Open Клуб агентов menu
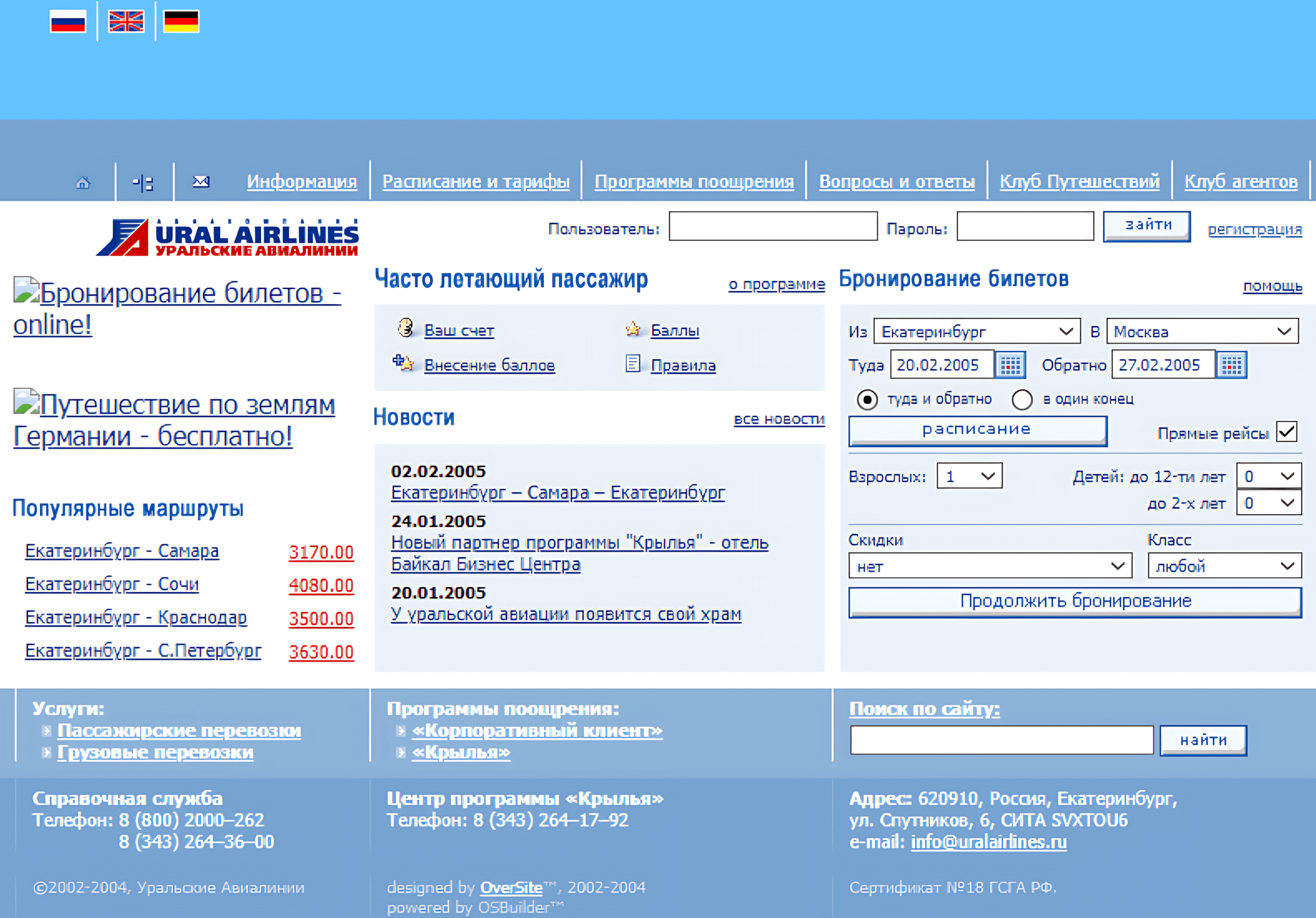 pos(1241,181)
